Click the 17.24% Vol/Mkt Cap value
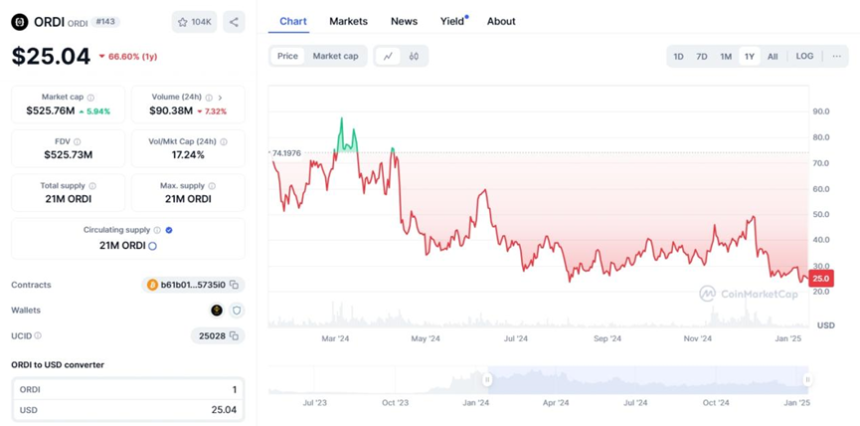This screenshot has width=860, height=426. (x=188, y=155)
